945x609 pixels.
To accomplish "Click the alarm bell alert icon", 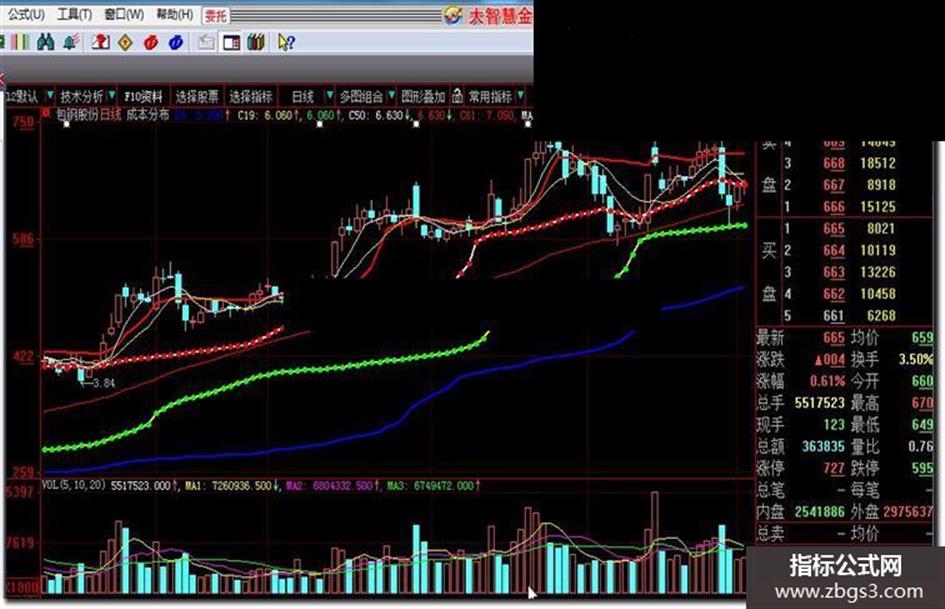I will 71,42.
